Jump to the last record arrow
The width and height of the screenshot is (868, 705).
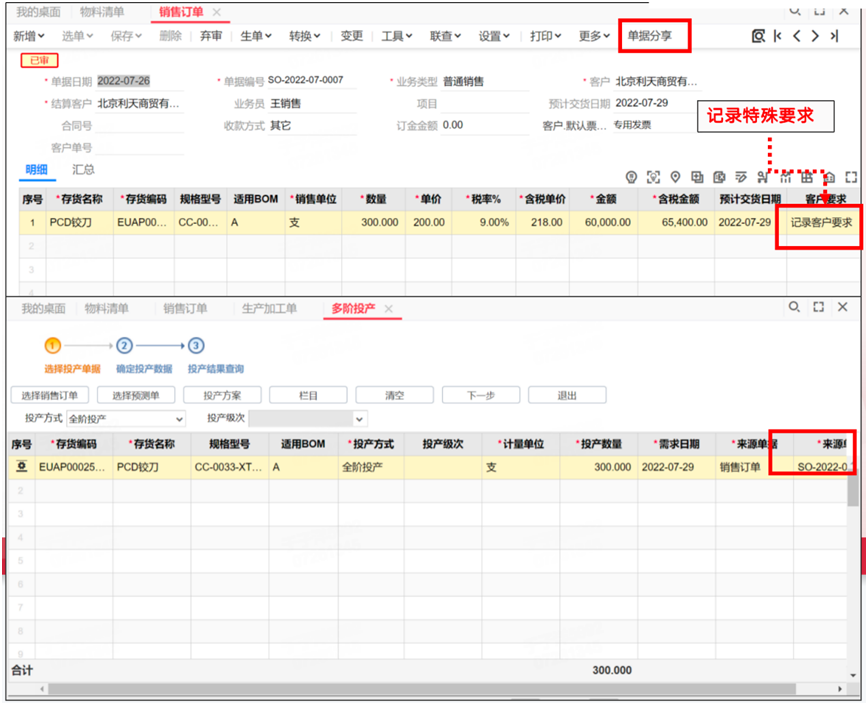coord(834,36)
